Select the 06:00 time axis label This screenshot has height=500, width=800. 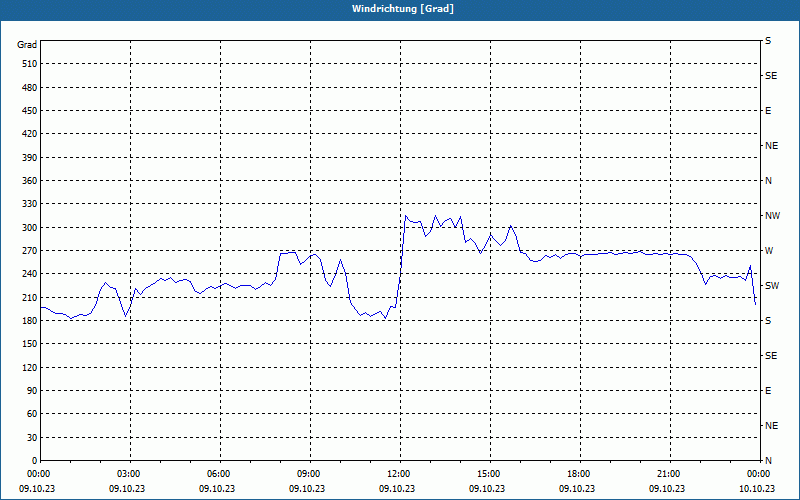[x=219, y=474]
